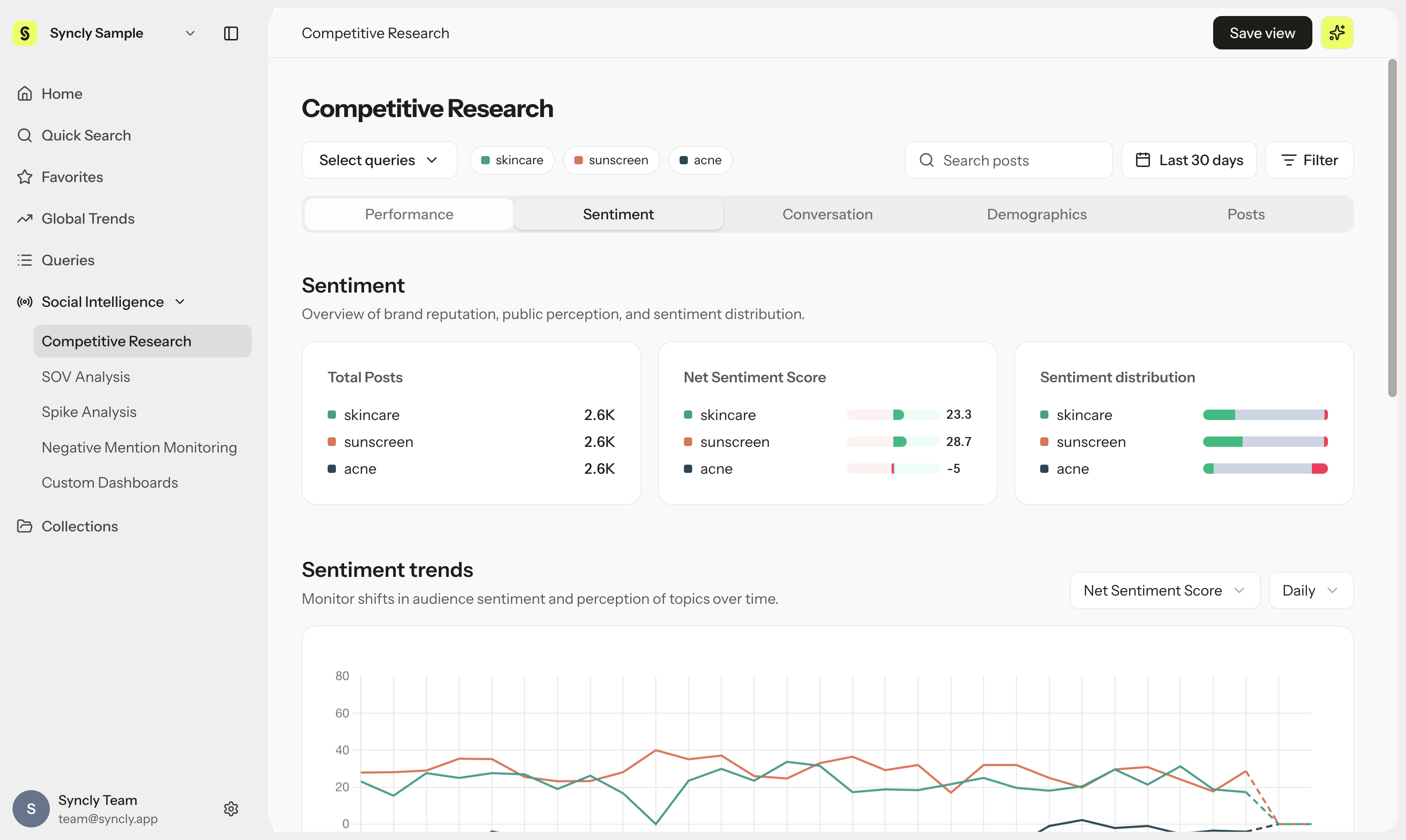Image resolution: width=1406 pixels, height=840 pixels.
Task: Open the Select queries dropdown
Action: [379, 160]
